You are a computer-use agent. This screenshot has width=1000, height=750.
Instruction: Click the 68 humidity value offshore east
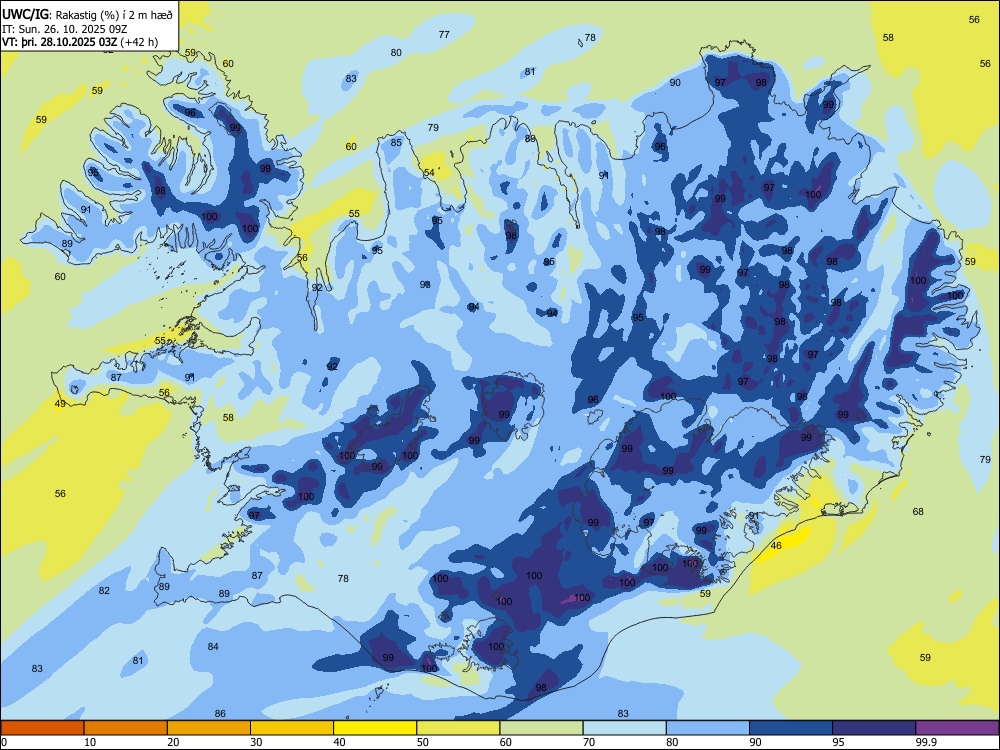[918, 511]
